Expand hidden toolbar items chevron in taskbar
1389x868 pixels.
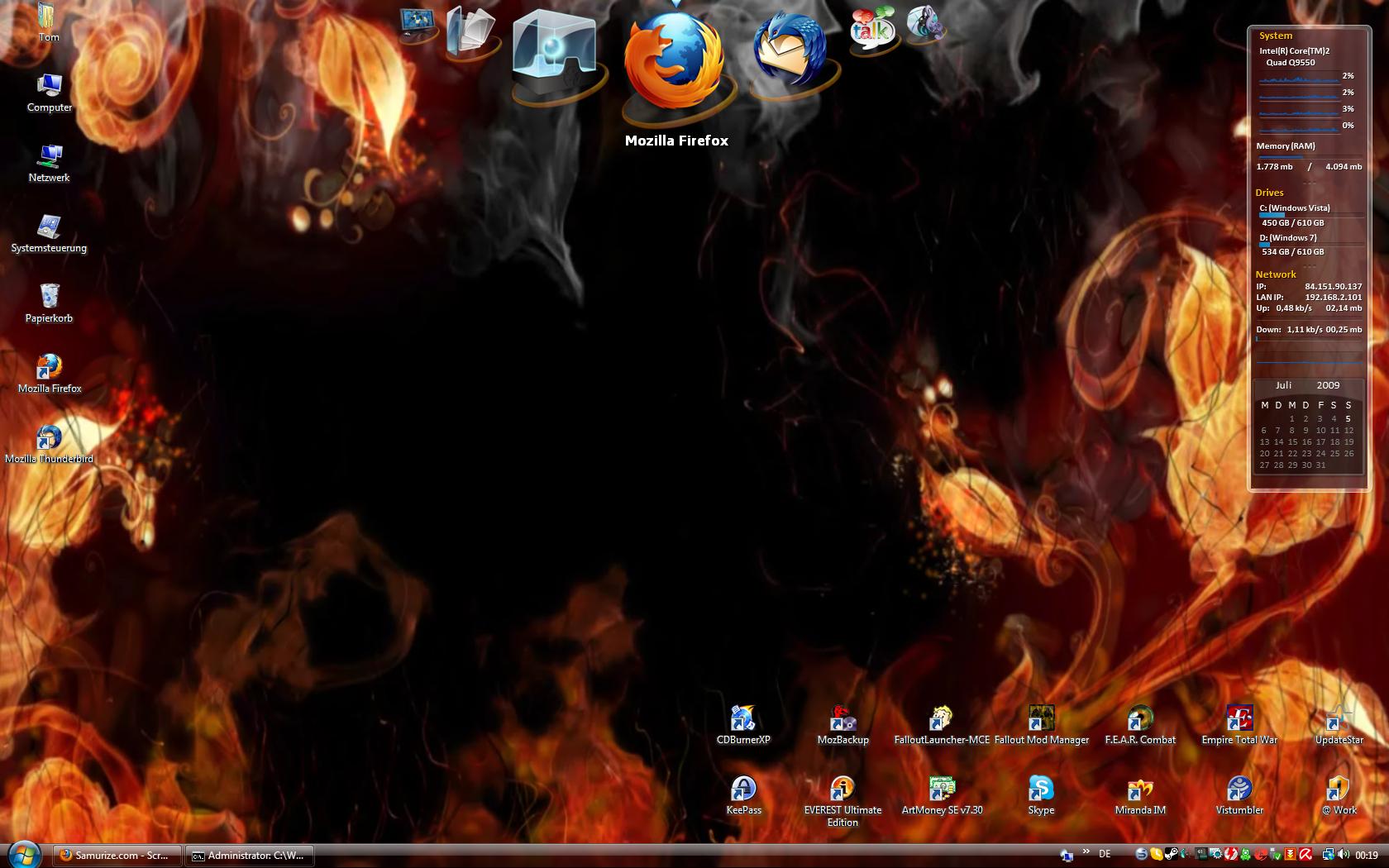1086,851
